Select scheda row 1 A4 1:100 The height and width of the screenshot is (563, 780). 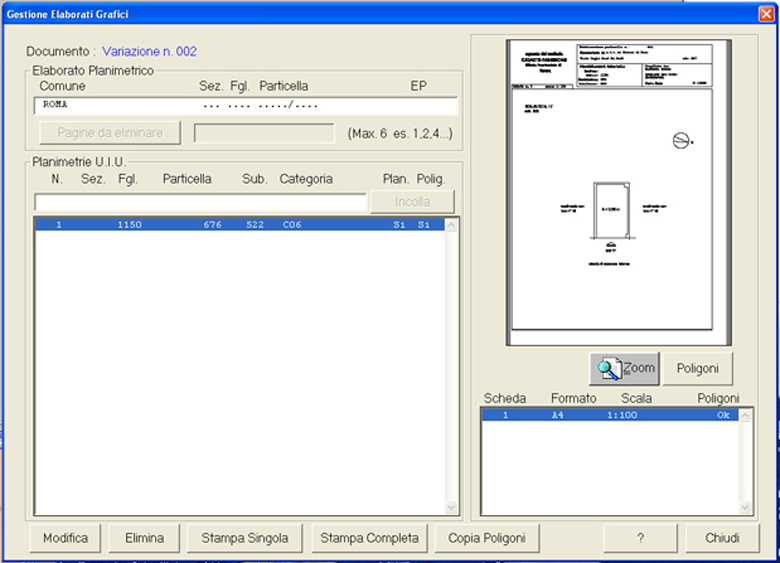coord(610,415)
